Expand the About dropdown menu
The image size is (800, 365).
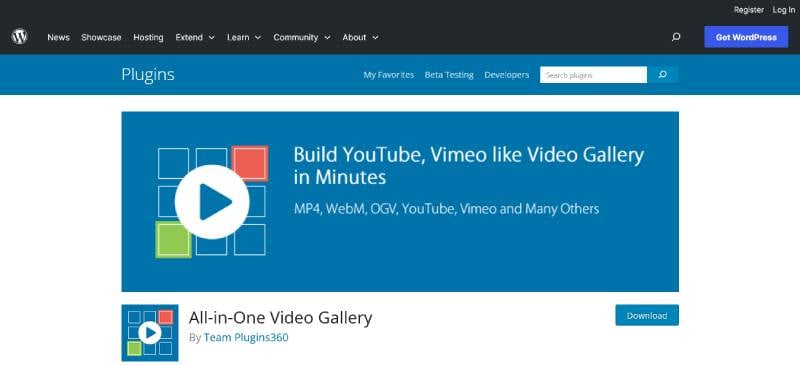pos(360,37)
